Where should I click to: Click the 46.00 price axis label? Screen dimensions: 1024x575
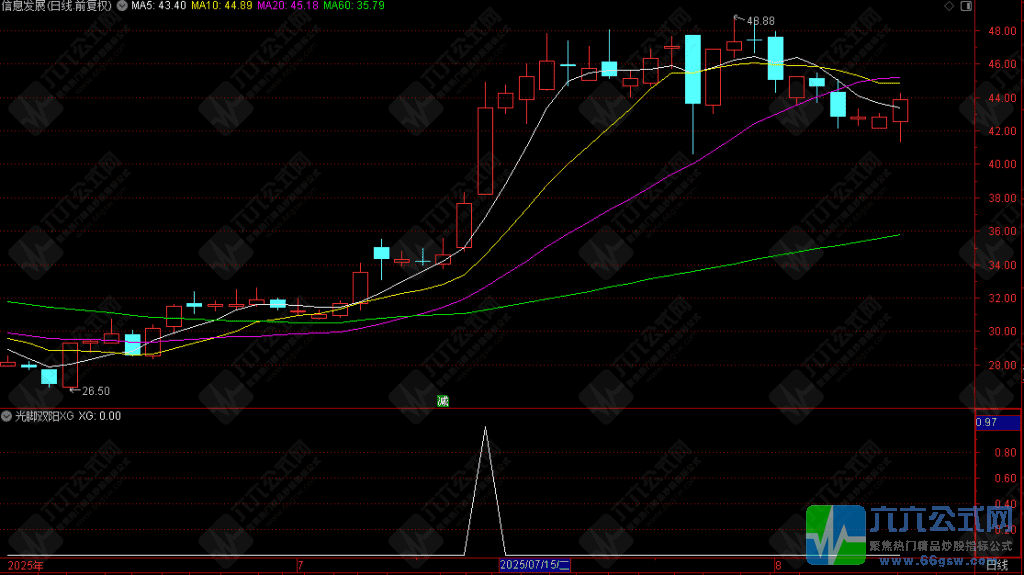1002,65
